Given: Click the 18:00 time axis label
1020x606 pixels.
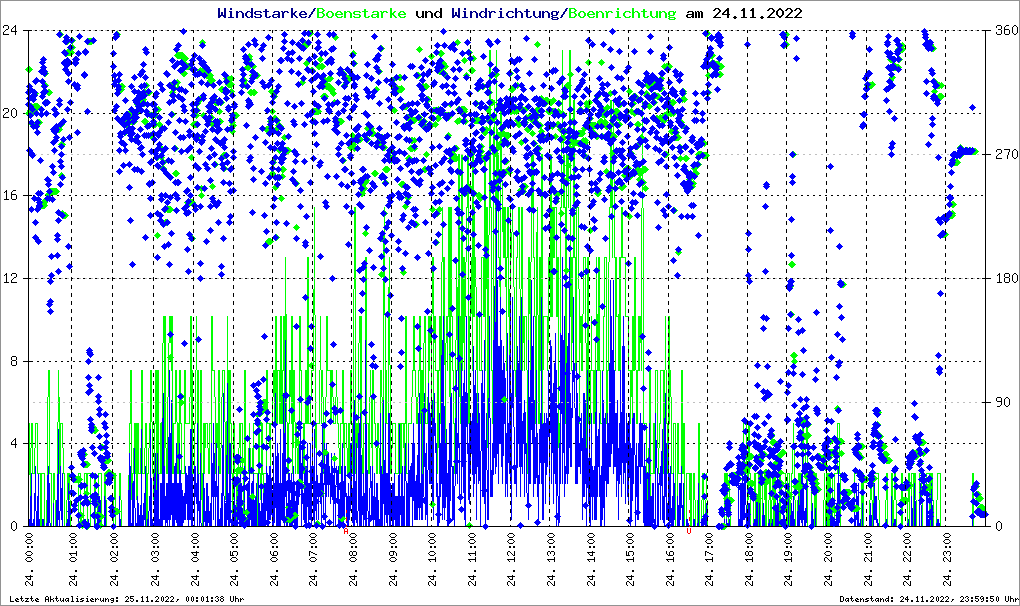Looking at the screenshot, I should tap(749, 559).
